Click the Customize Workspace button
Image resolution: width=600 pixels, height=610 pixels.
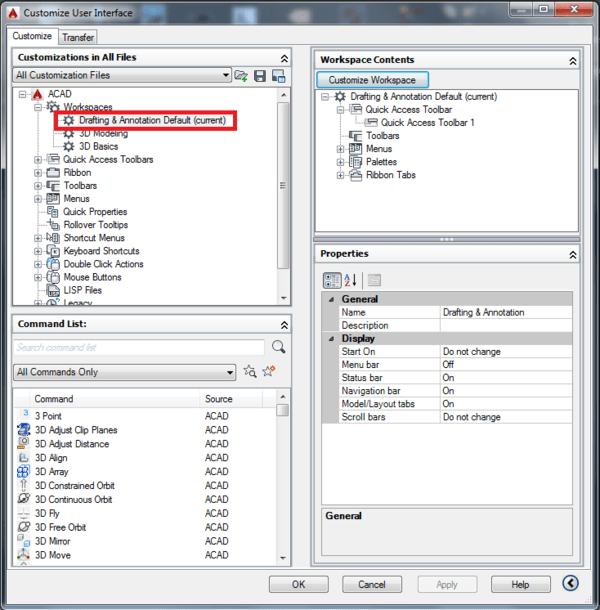pyautogui.click(x=372, y=80)
